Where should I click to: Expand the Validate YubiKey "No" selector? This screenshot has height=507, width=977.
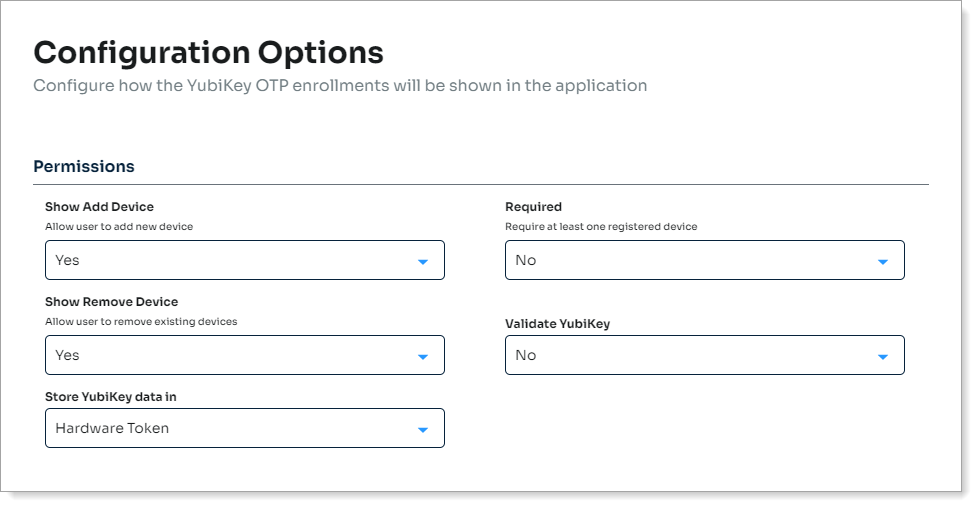point(690,355)
